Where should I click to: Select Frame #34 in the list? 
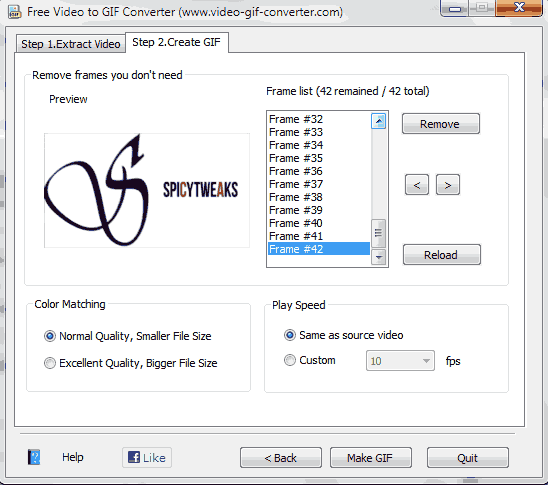319,145
